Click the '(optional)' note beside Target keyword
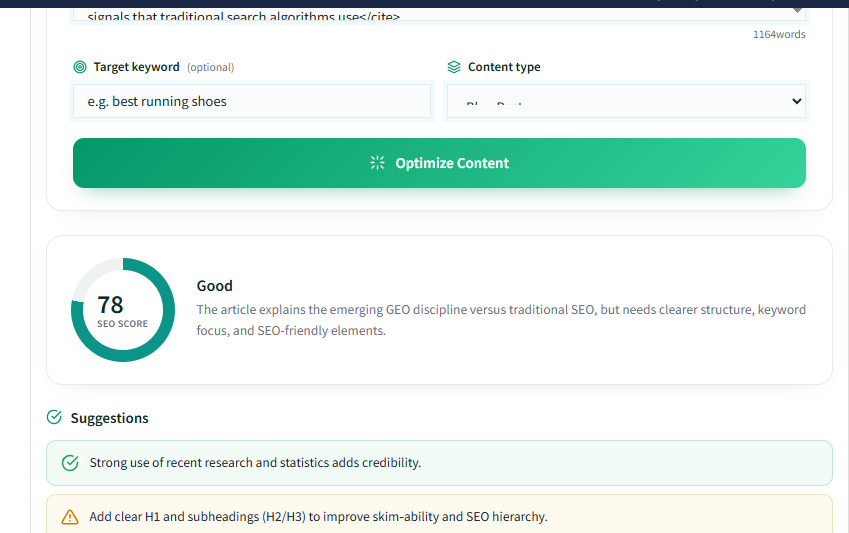The height and width of the screenshot is (533, 849). tap(211, 68)
